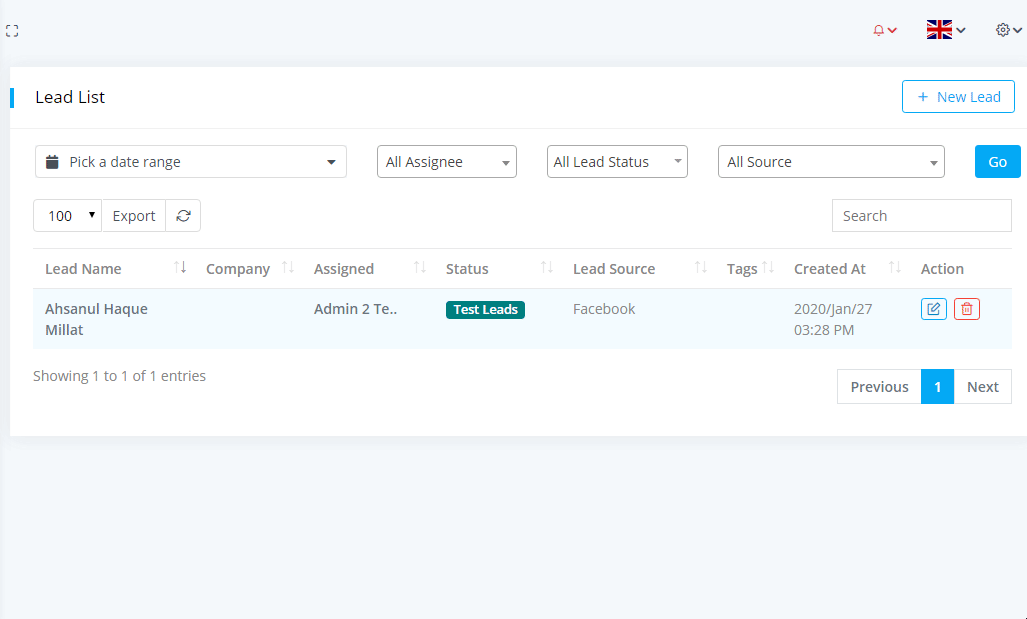The image size is (1027, 619).
Task: Expand the All Lead Status dropdown
Action: (x=617, y=162)
